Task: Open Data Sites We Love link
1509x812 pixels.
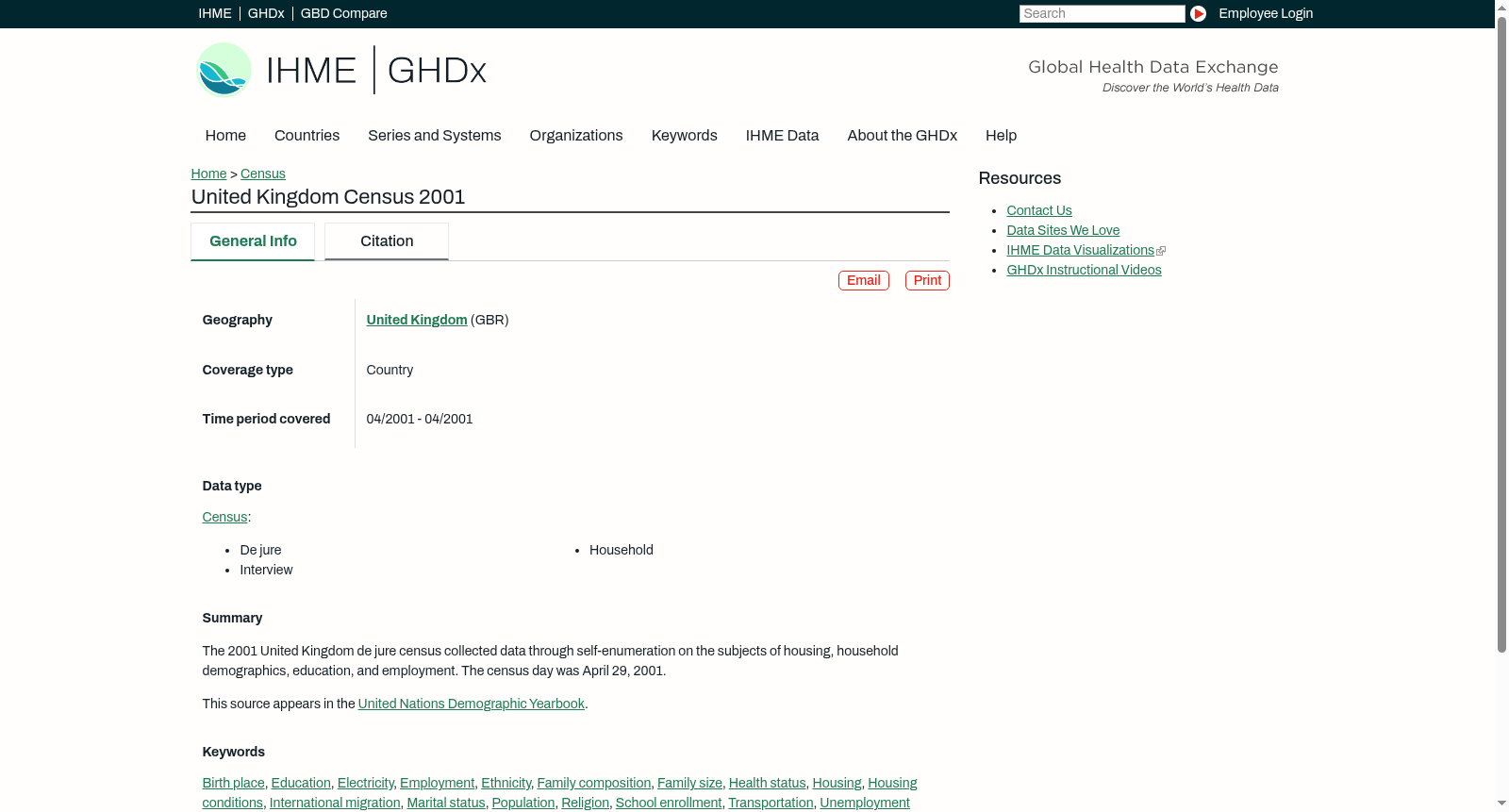Action: pos(1063,230)
